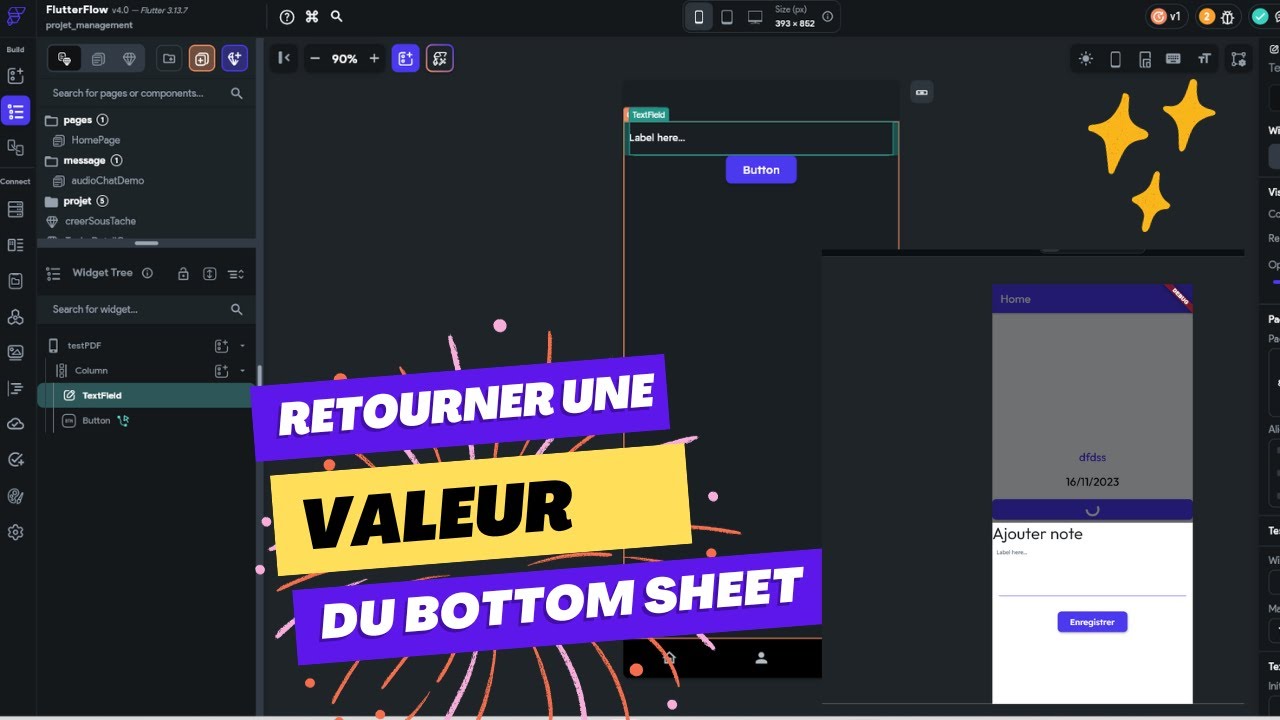
Task: Open keyboard shortcuts command icon
Action: click(x=312, y=17)
